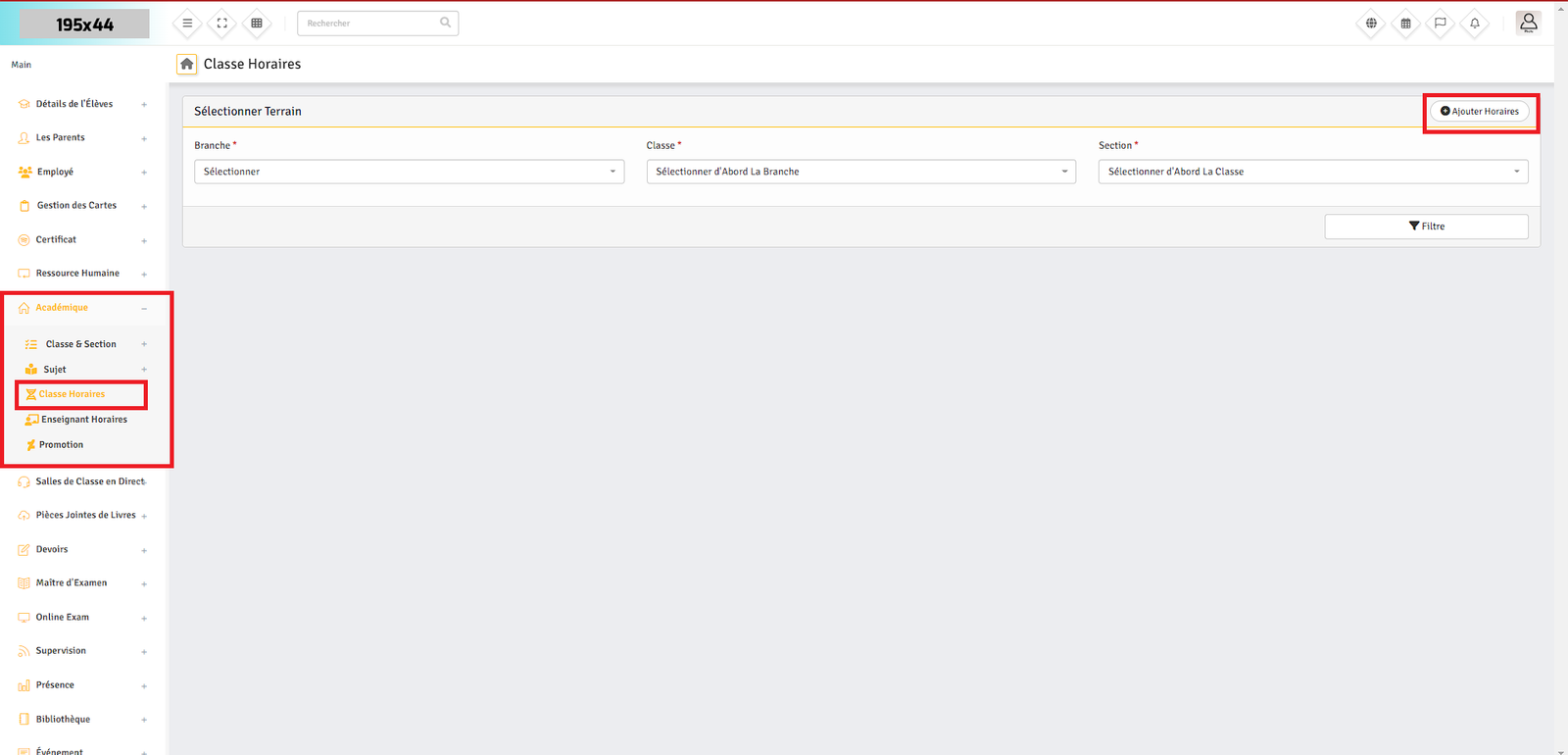Click the Filtre button

coord(1426,226)
